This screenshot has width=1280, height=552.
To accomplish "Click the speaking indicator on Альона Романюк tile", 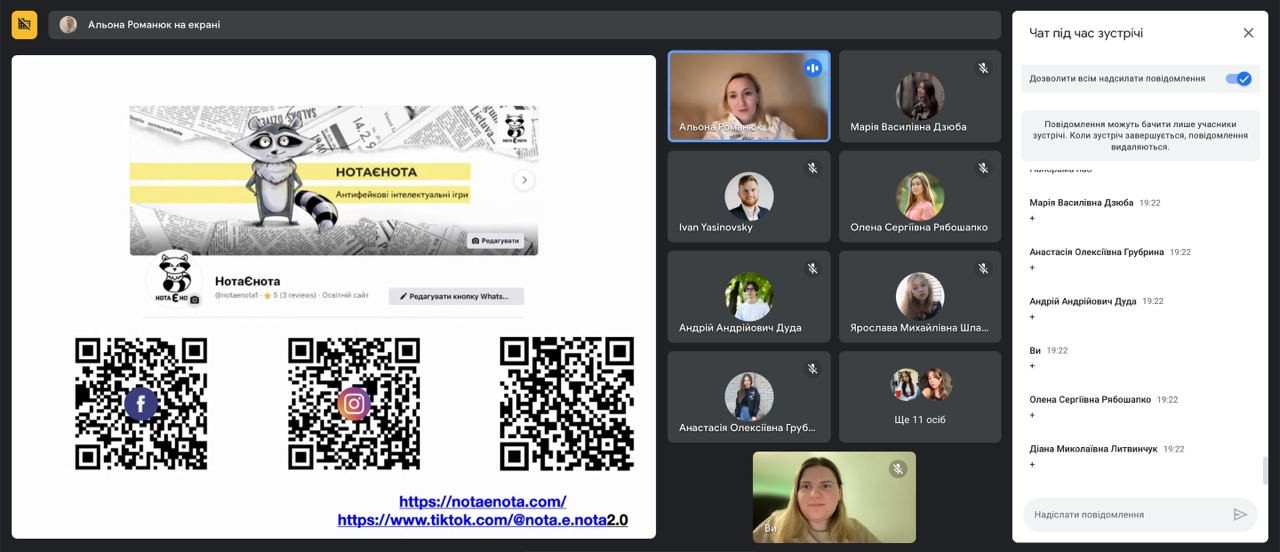I will [x=813, y=68].
